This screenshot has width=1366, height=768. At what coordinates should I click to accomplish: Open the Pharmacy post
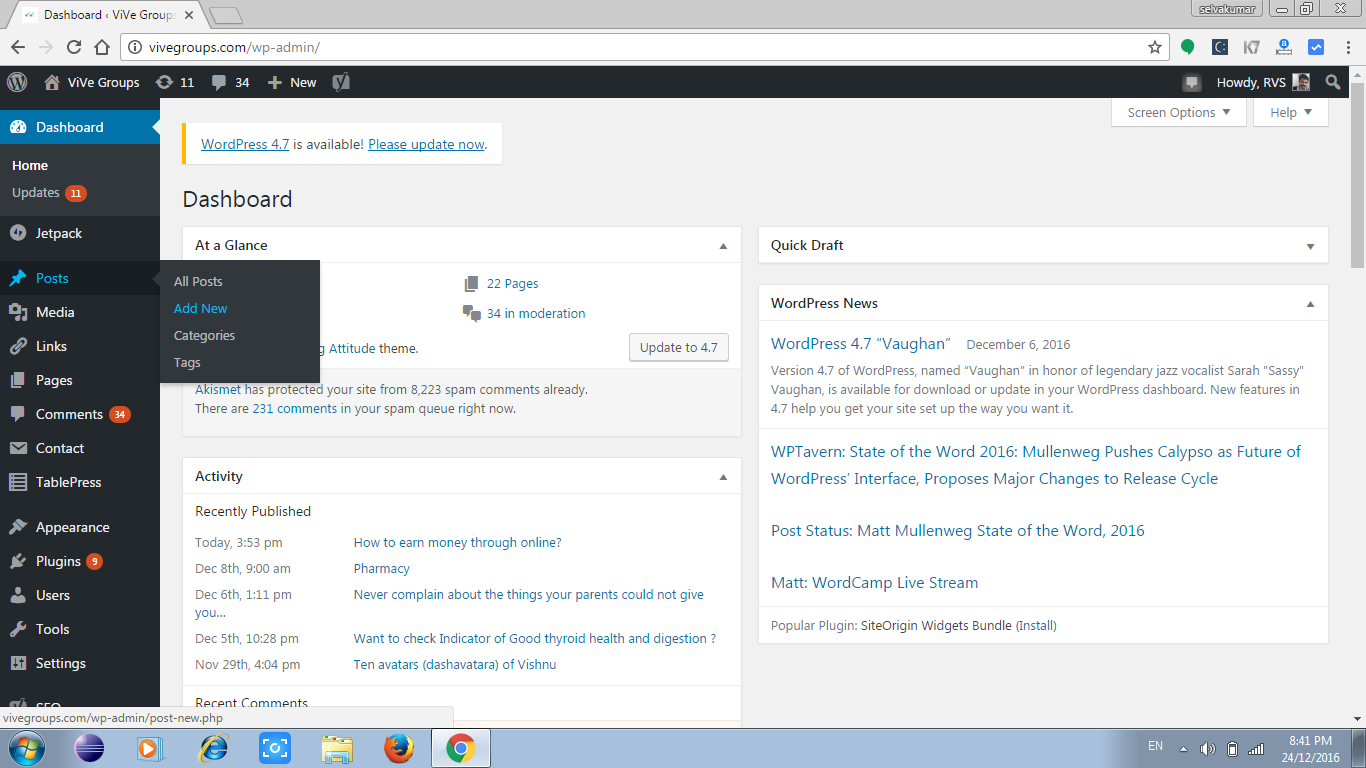click(381, 568)
